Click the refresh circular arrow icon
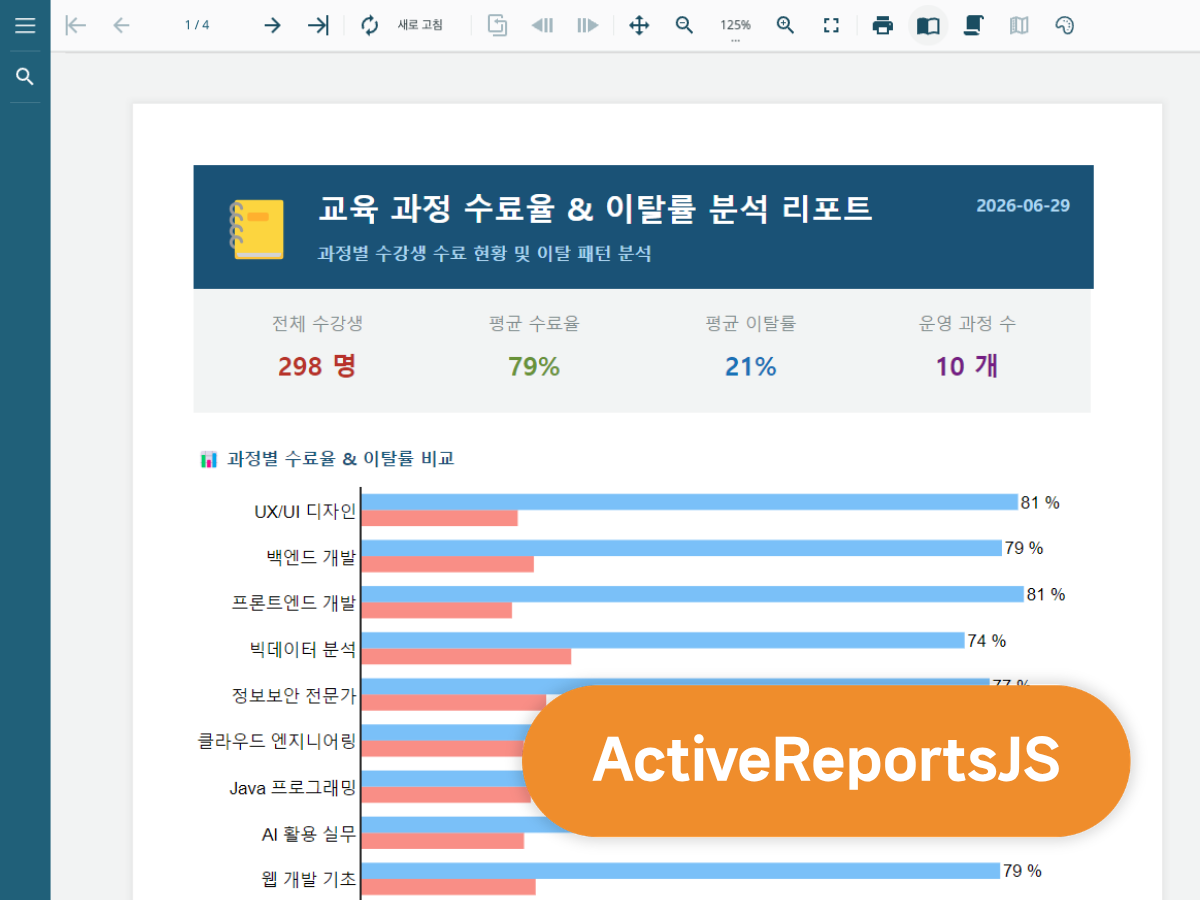1200x900 pixels. click(370, 25)
